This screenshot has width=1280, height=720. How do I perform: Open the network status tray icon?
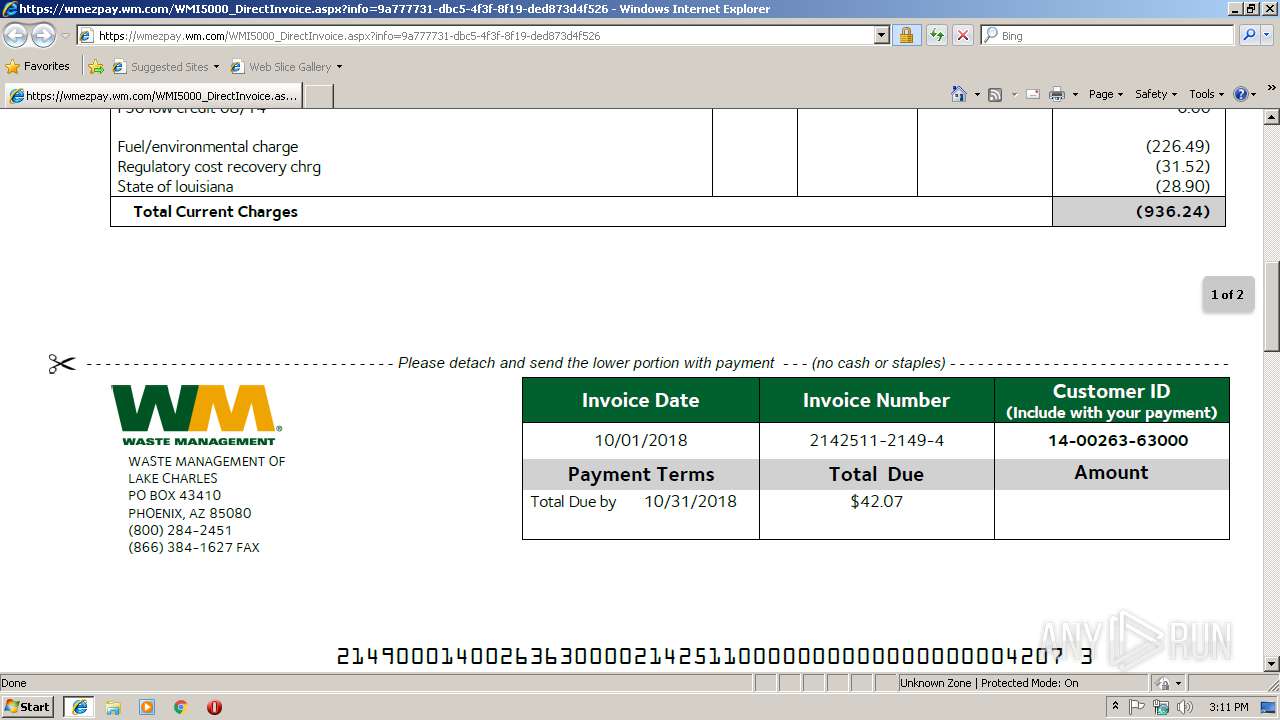coord(1161,707)
